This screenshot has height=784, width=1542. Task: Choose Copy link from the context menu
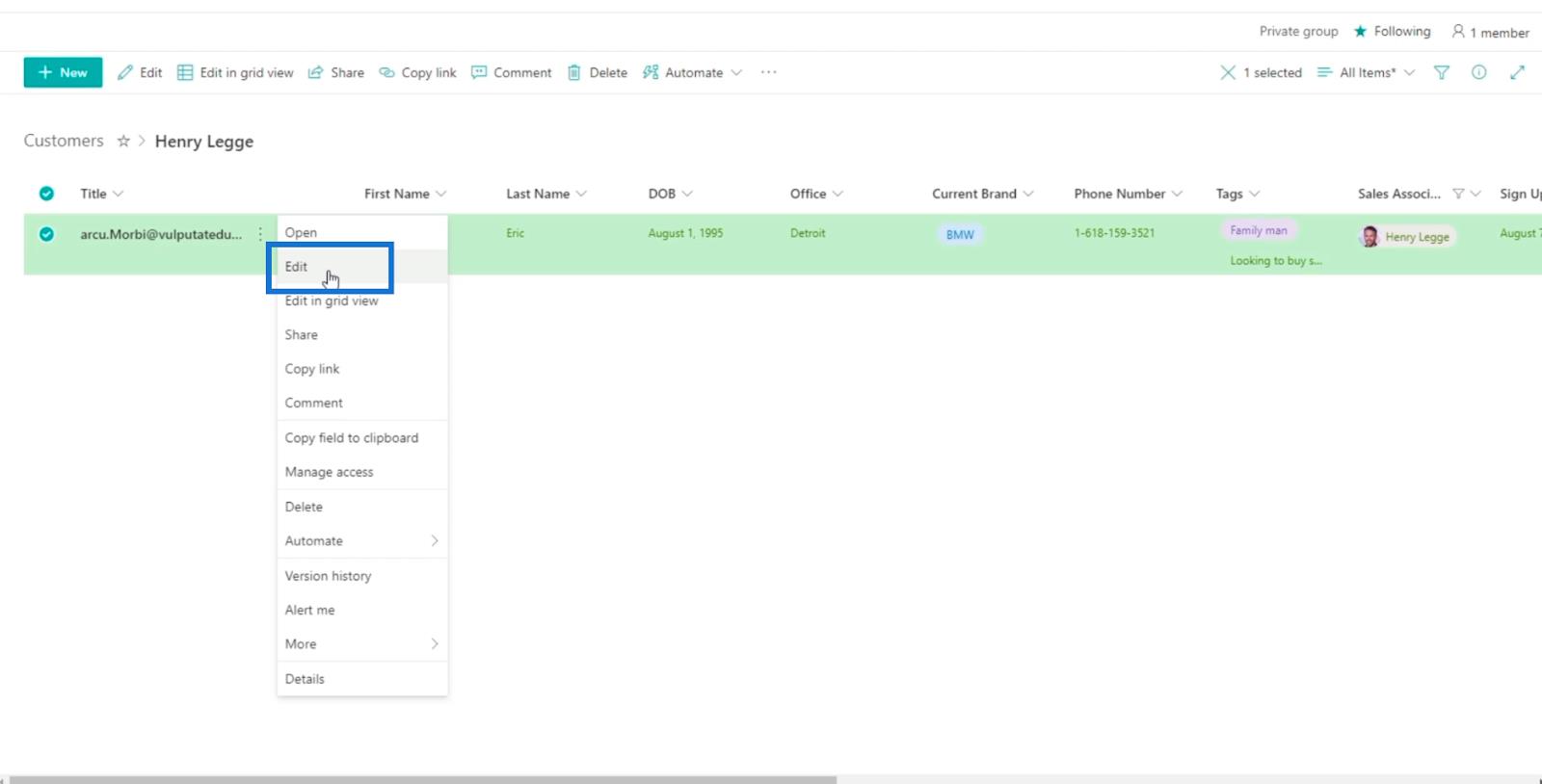362,369
